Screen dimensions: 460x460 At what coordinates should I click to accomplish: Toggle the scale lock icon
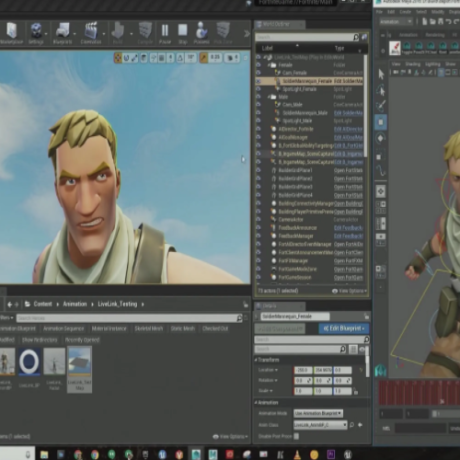click(356, 391)
